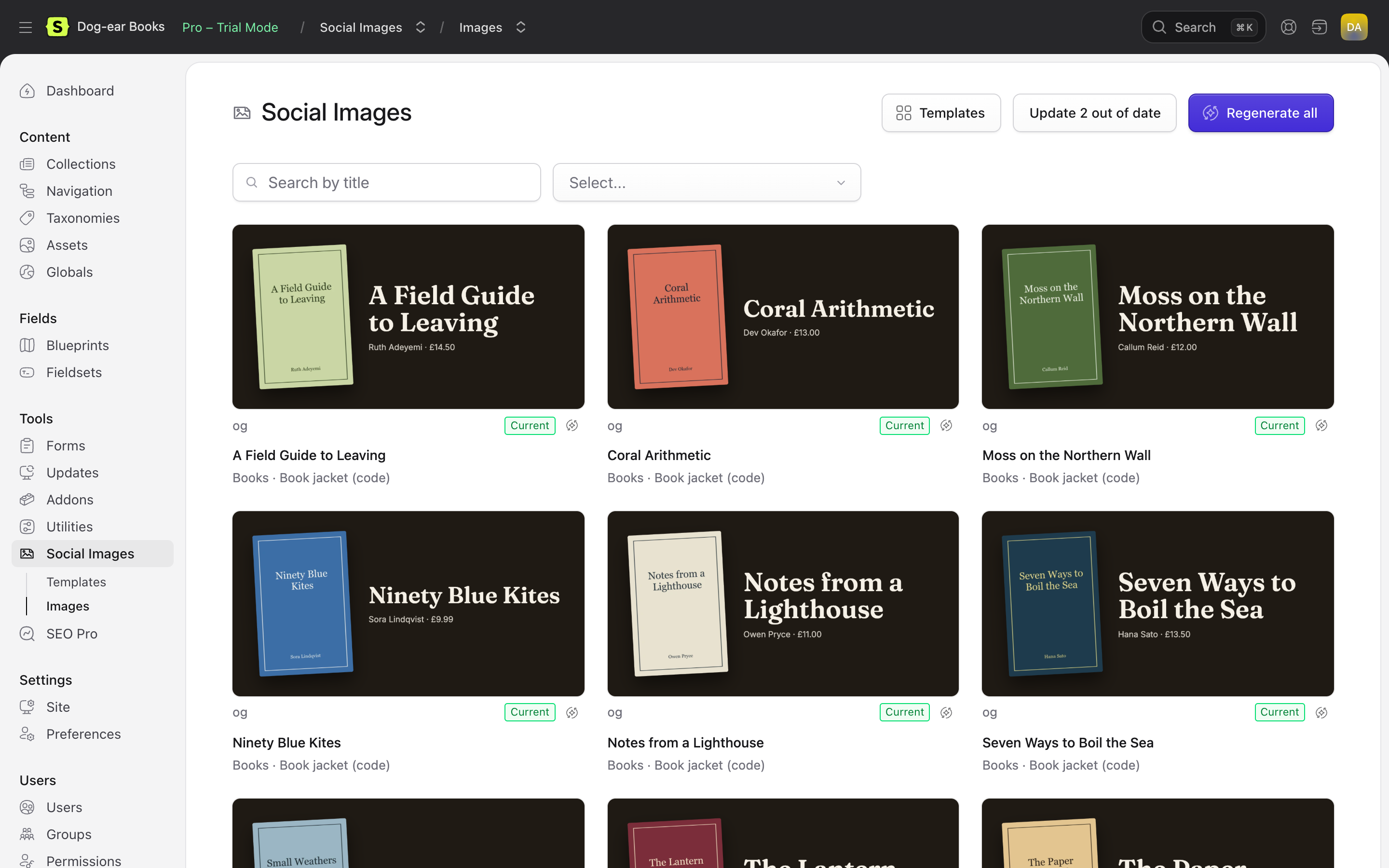Click the Regenerate all button
1389x868 pixels.
[x=1260, y=113]
